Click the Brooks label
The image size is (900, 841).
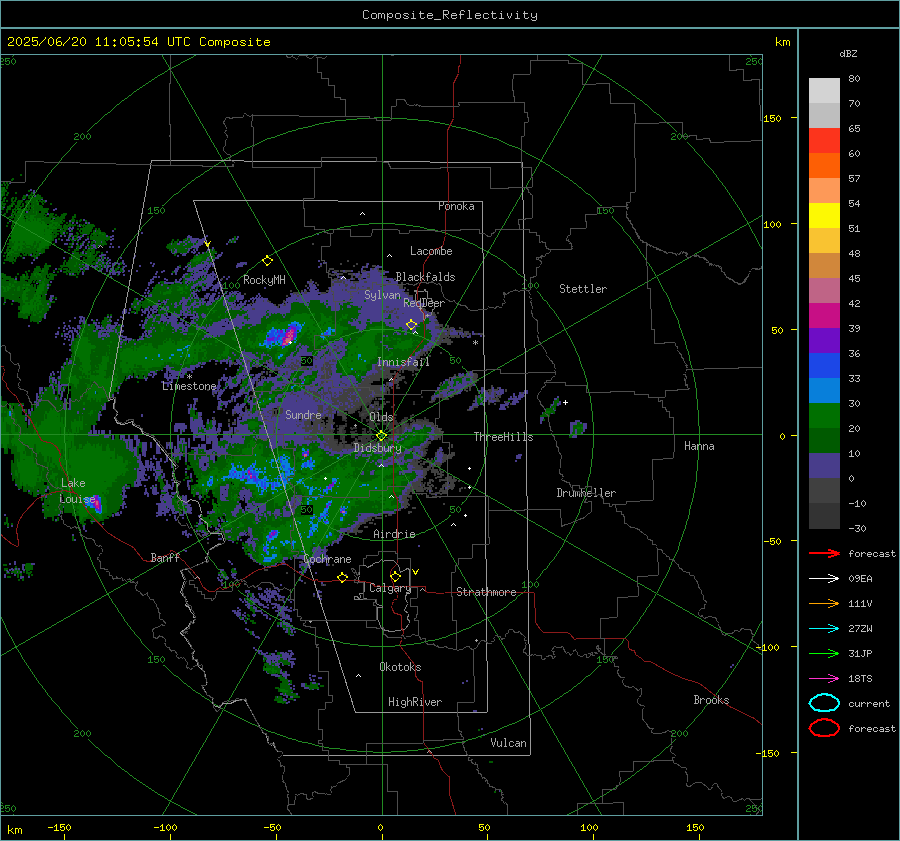tap(711, 700)
